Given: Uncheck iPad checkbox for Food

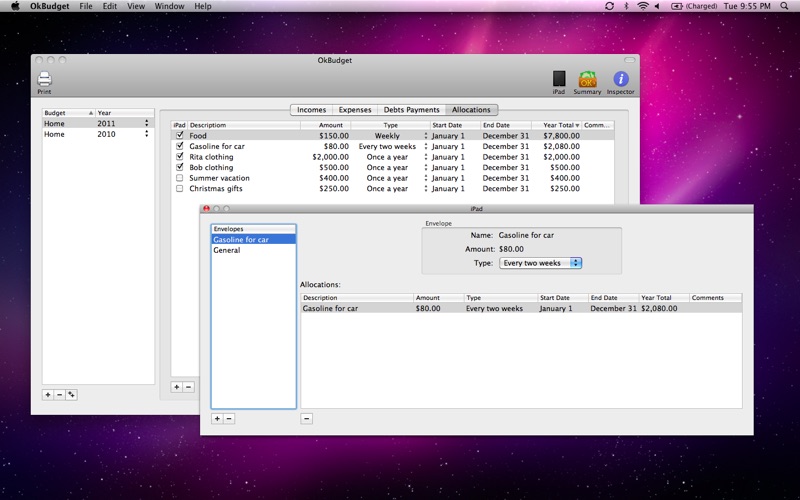Looking at the screenshot, I should (x=180, y=135).
